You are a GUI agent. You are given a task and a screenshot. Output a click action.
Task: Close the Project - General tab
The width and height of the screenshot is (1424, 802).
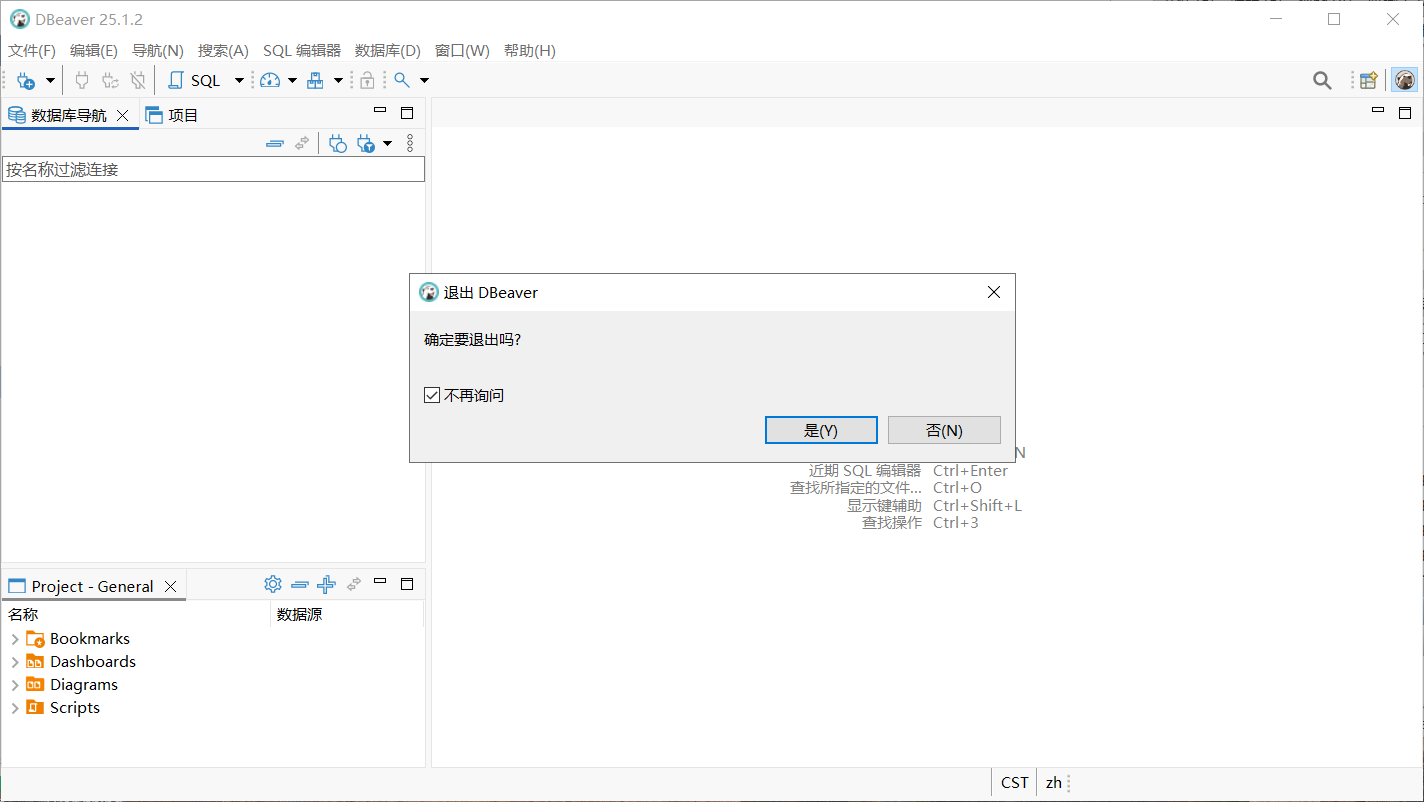tap(171, 587)
